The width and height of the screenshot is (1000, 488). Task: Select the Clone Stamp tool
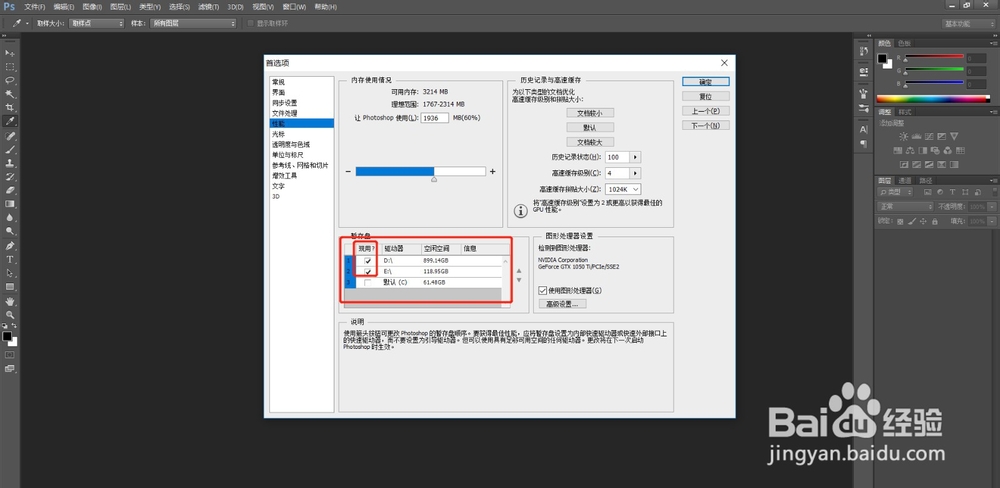10,163
